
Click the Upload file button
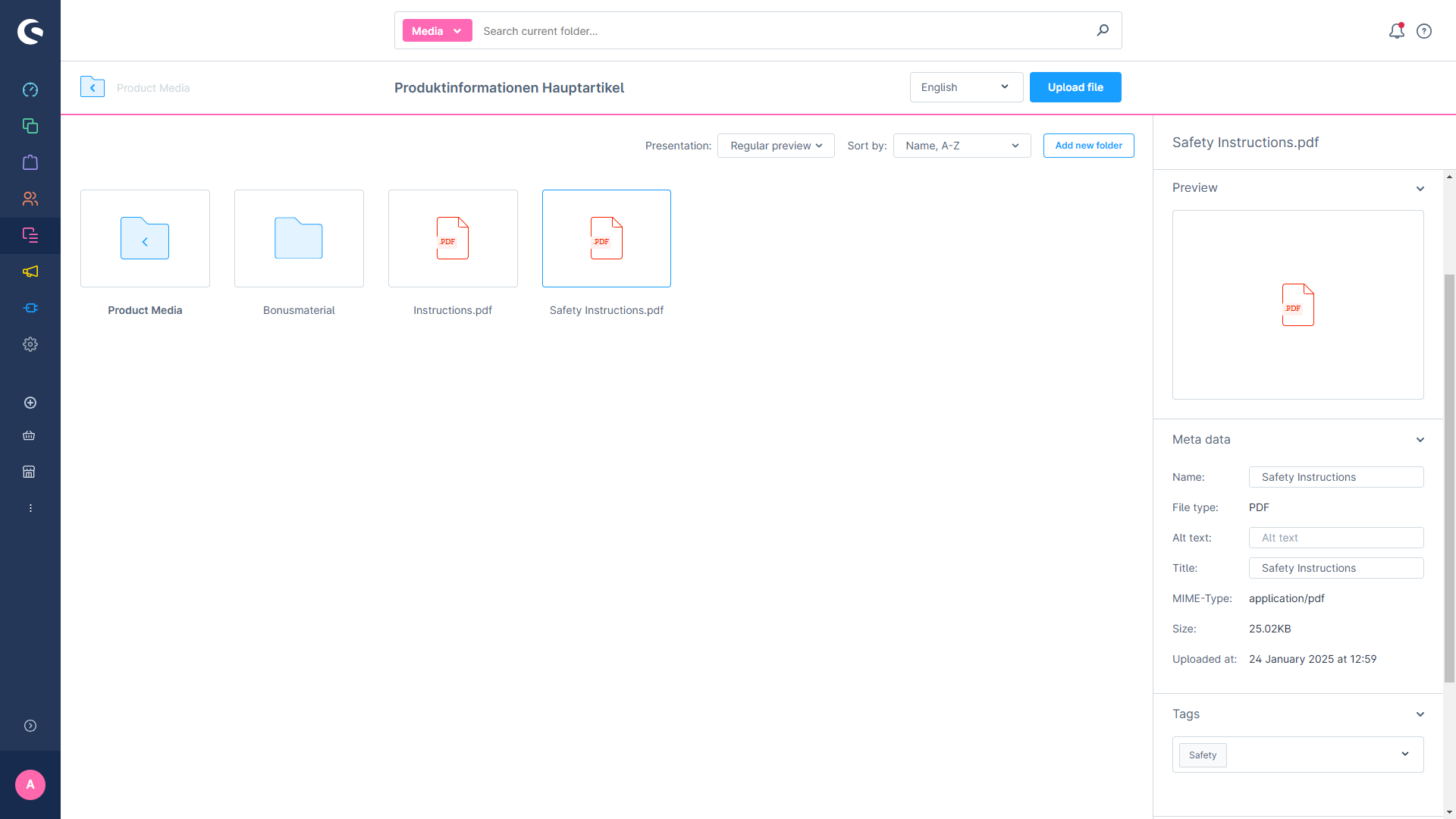pos(1075,87)
